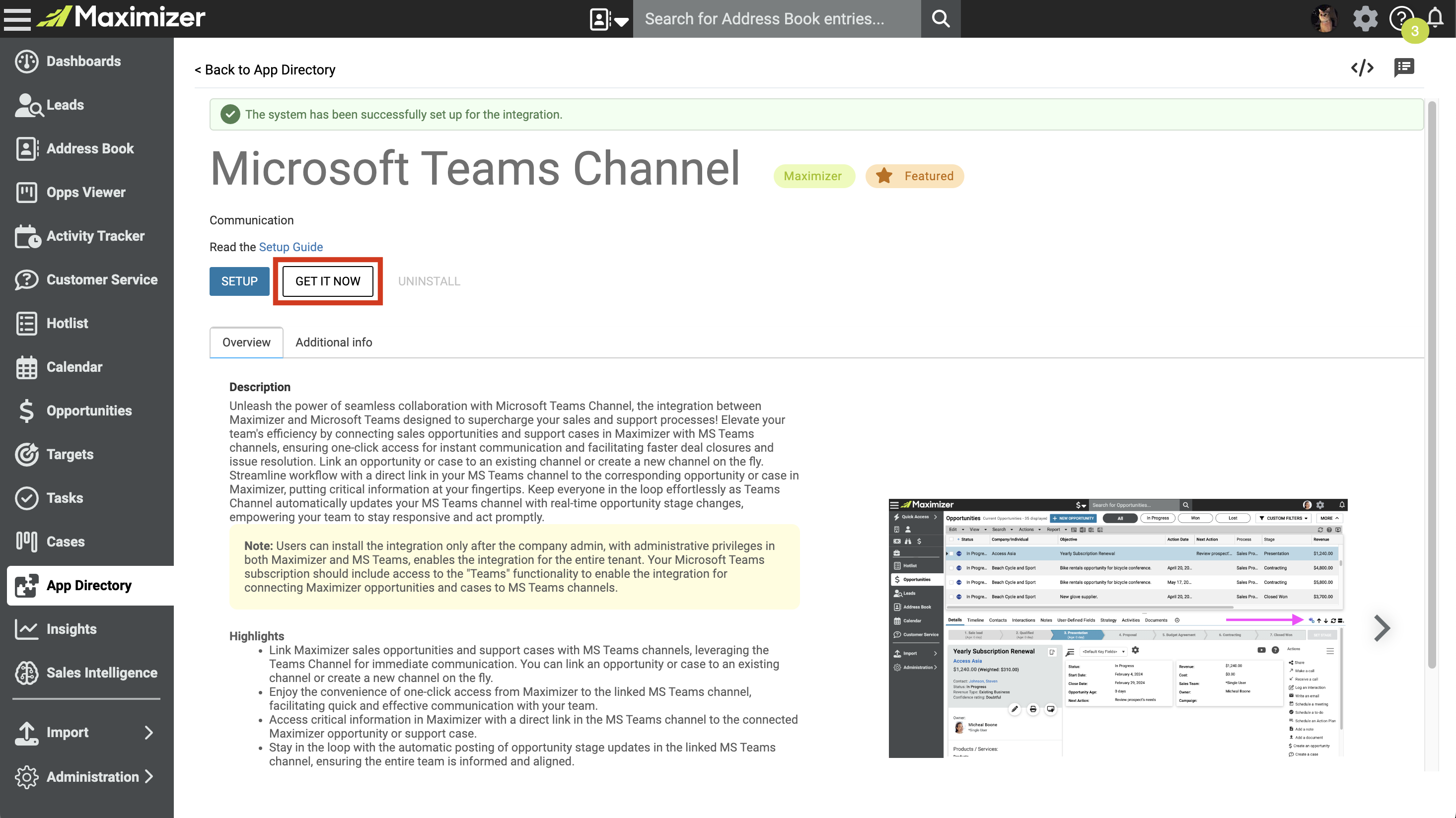Open the help question mark icon
The height and width of the screenshot is (818, 1456).
(1400, 19)
